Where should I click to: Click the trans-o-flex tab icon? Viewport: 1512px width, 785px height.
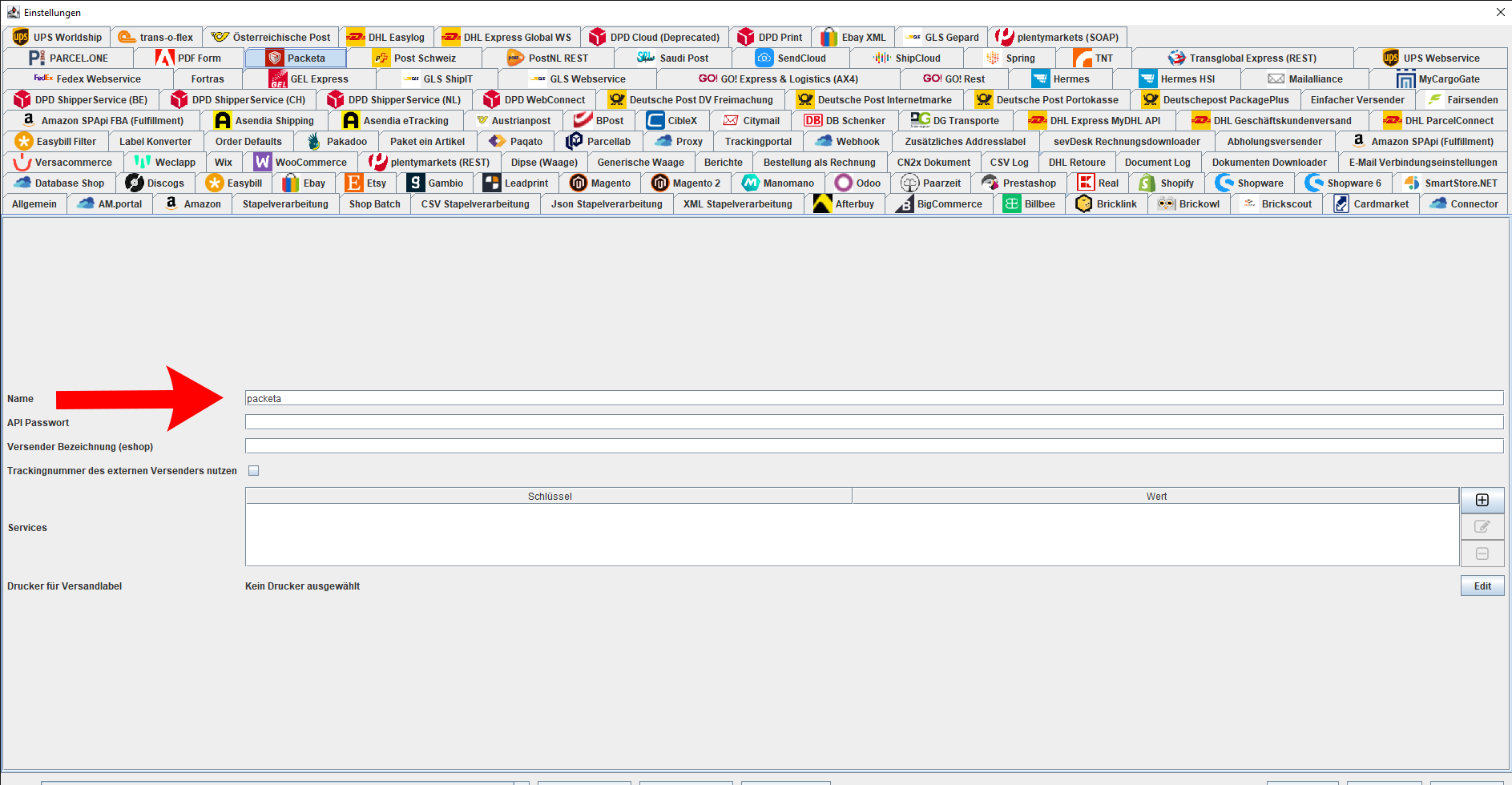click(x=127, y=37)
